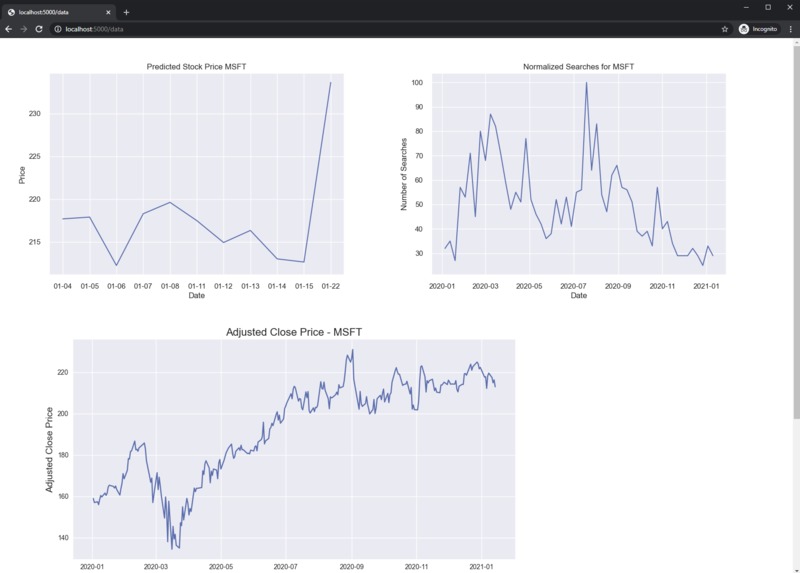Click the 'Adjusted Close Price' y-axis label
The image size is (800, 573).
(49, 450)
